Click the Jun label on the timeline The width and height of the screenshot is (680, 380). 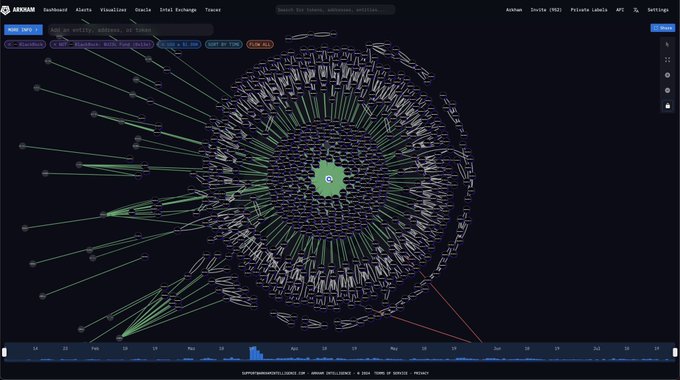(x=497, y=348)
